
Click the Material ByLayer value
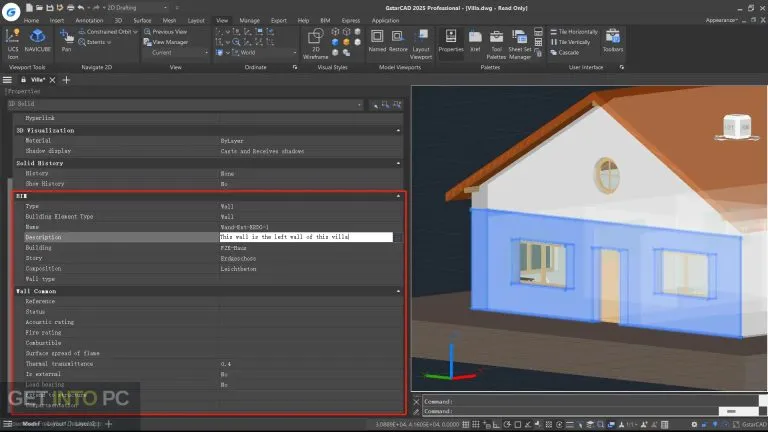pyautogui.click(x=232, y=141)
